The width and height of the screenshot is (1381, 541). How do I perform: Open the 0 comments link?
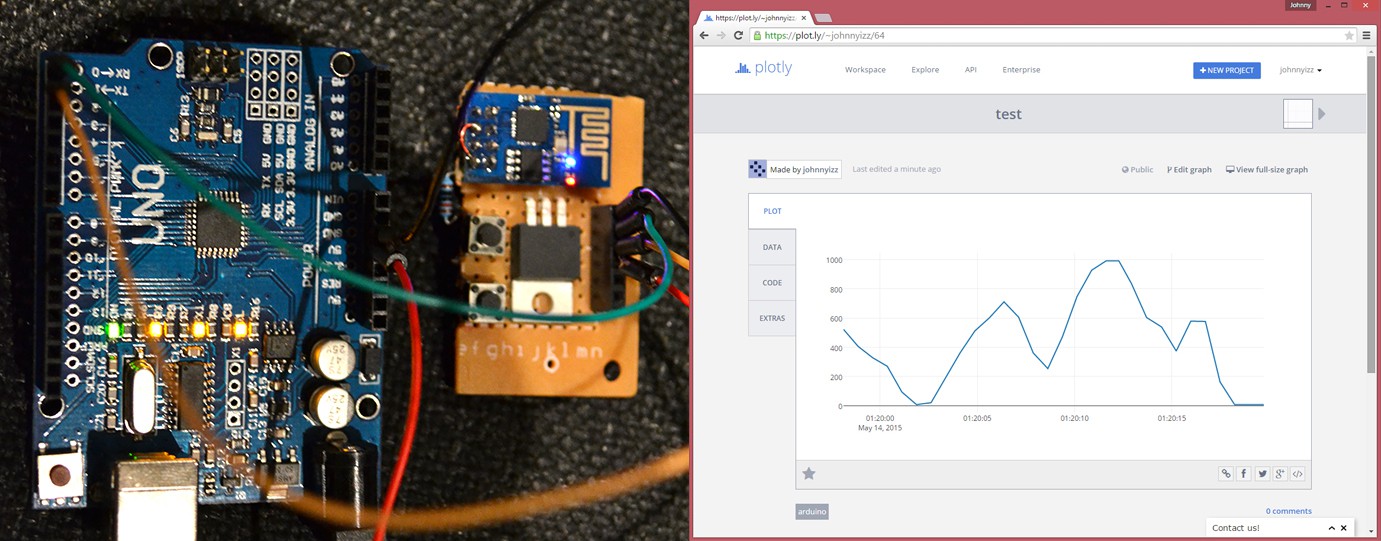(x=1288, y=511)
